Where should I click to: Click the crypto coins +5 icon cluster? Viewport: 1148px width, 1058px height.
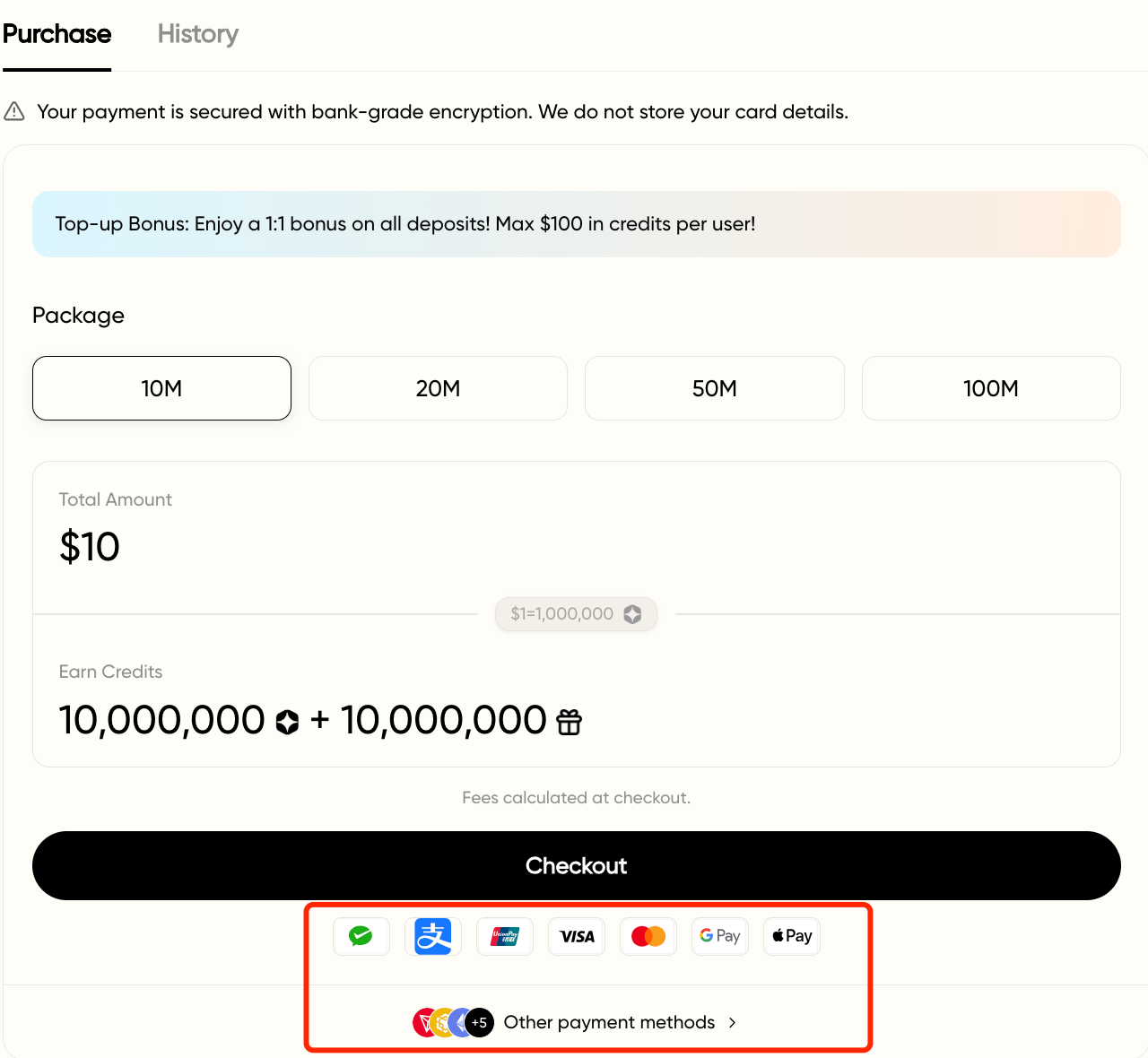coord(453,1022)
